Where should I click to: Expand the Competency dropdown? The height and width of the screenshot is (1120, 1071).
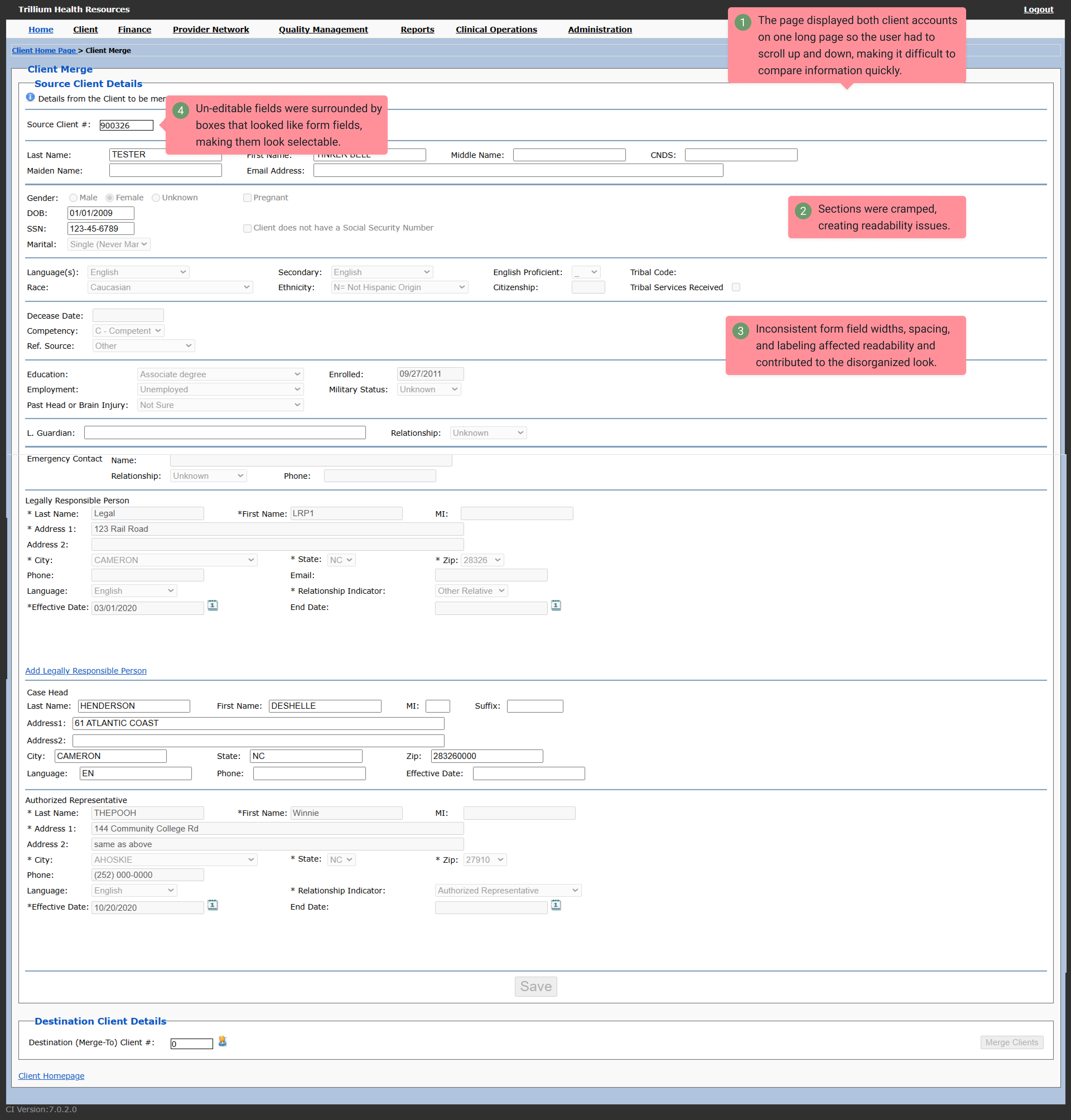click(129, 331)
